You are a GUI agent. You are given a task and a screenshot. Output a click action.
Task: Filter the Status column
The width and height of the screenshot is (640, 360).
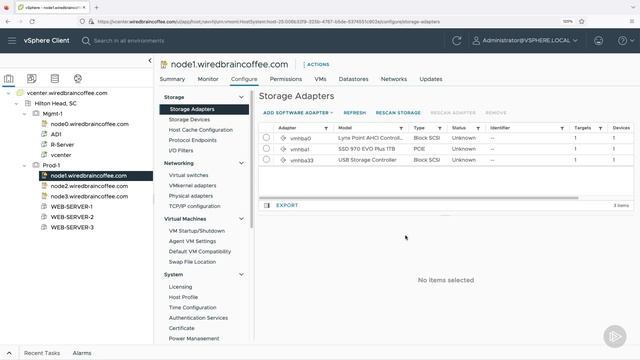(x=478, y=128)
